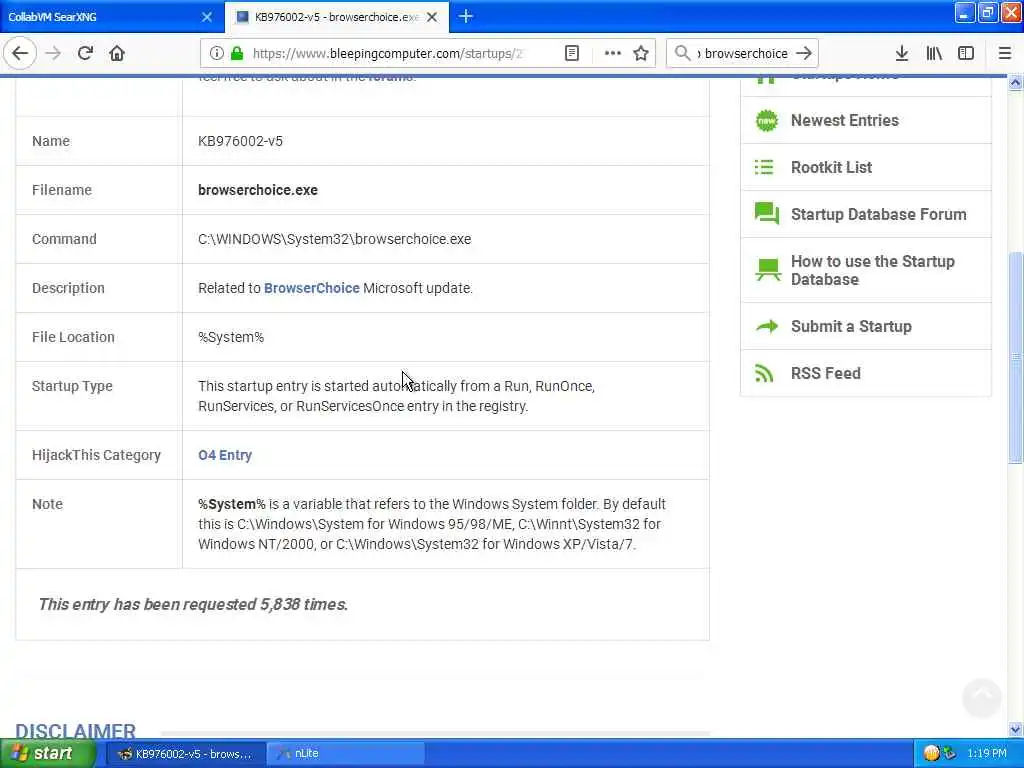Image resolution: width=1024 pixels, height=768 pixels.
Task: Click the browserchoice search box
Action: click(x=742, y=53)
